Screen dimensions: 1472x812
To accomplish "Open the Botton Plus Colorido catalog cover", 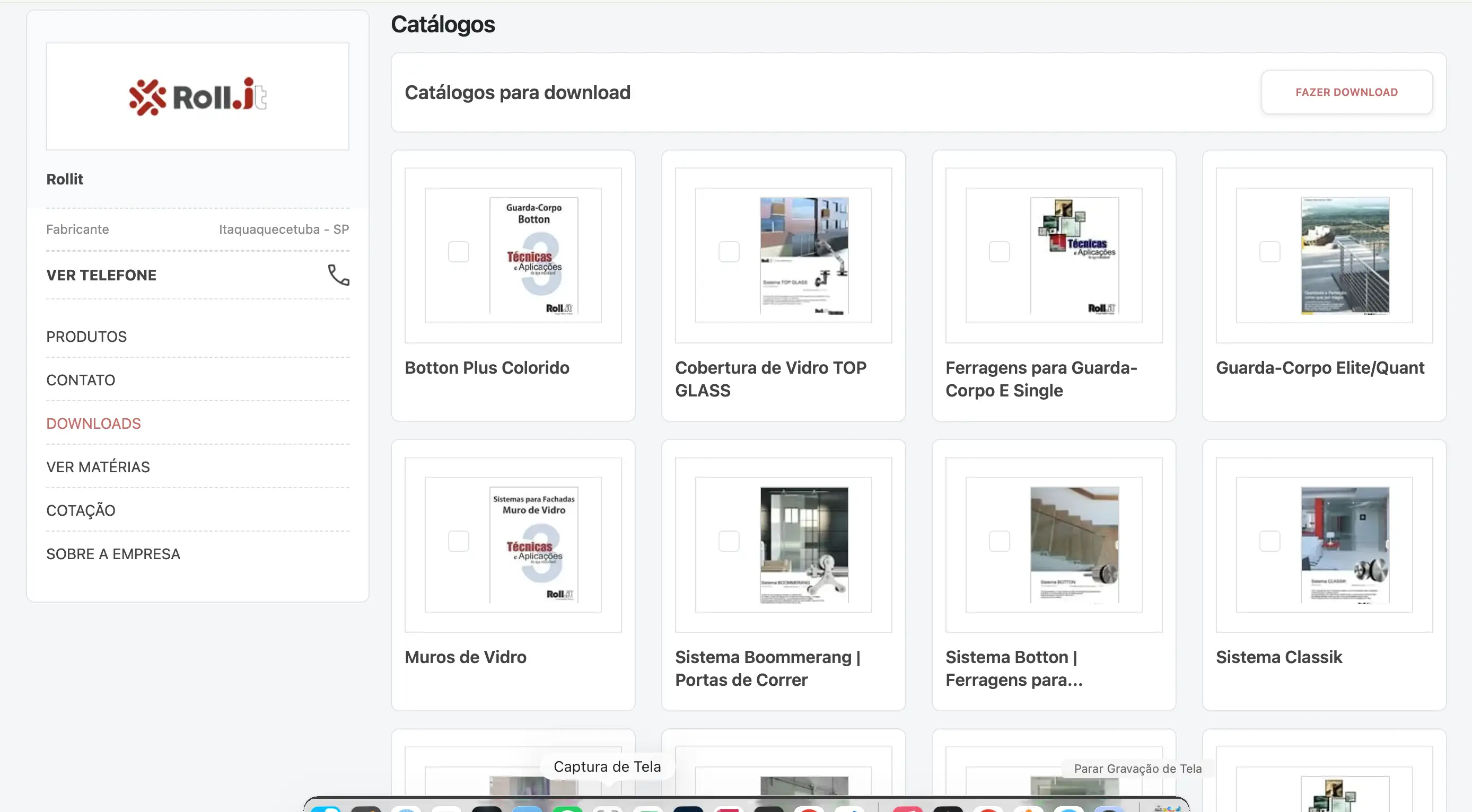I will click(x=533, y=255).
